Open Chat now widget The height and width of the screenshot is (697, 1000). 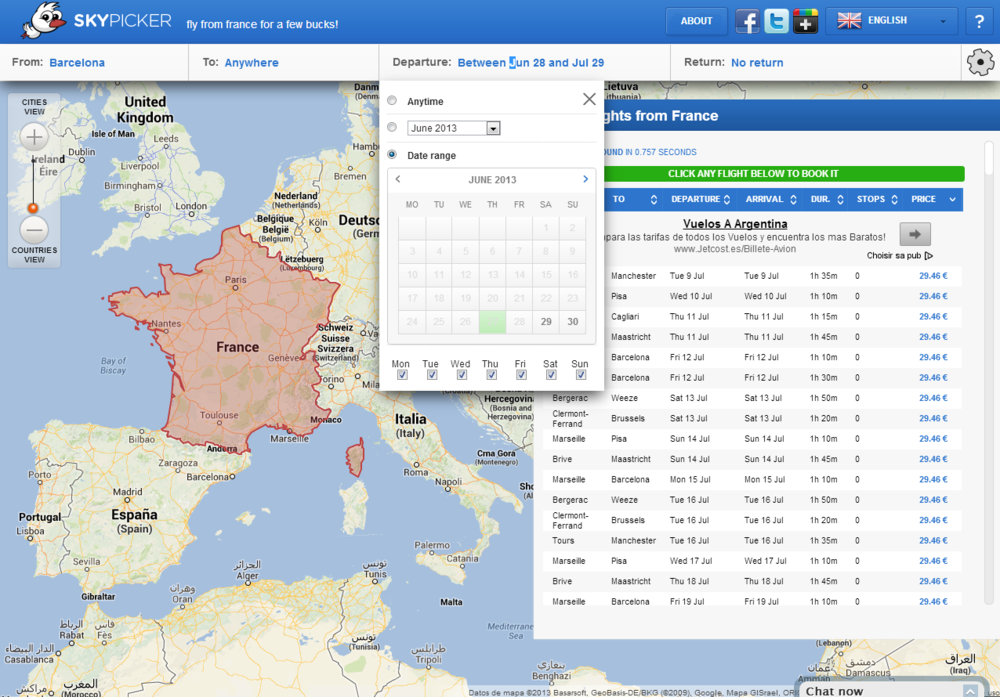(x=892, y=691)
